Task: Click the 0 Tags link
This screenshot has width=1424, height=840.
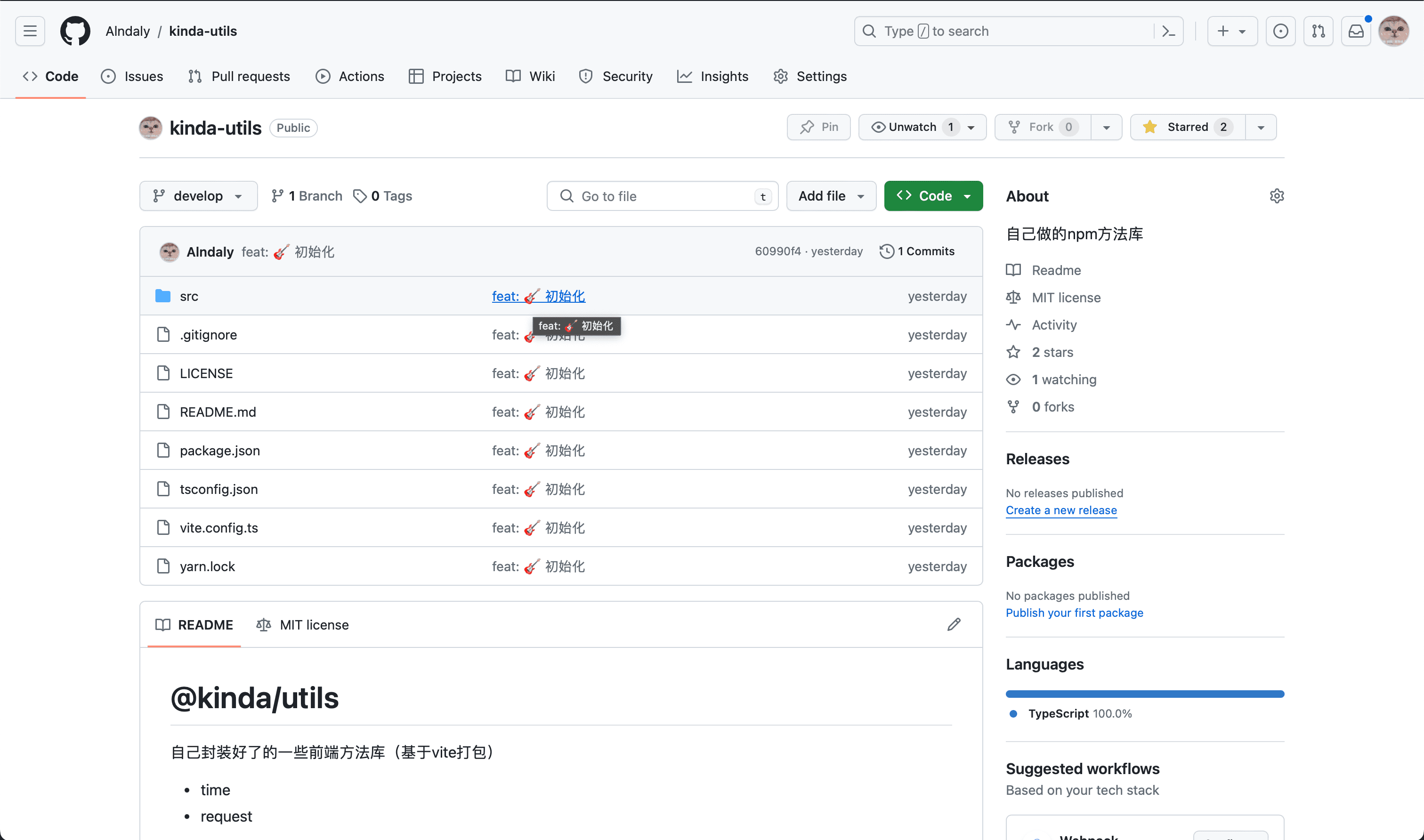Action: click(382, 196)
